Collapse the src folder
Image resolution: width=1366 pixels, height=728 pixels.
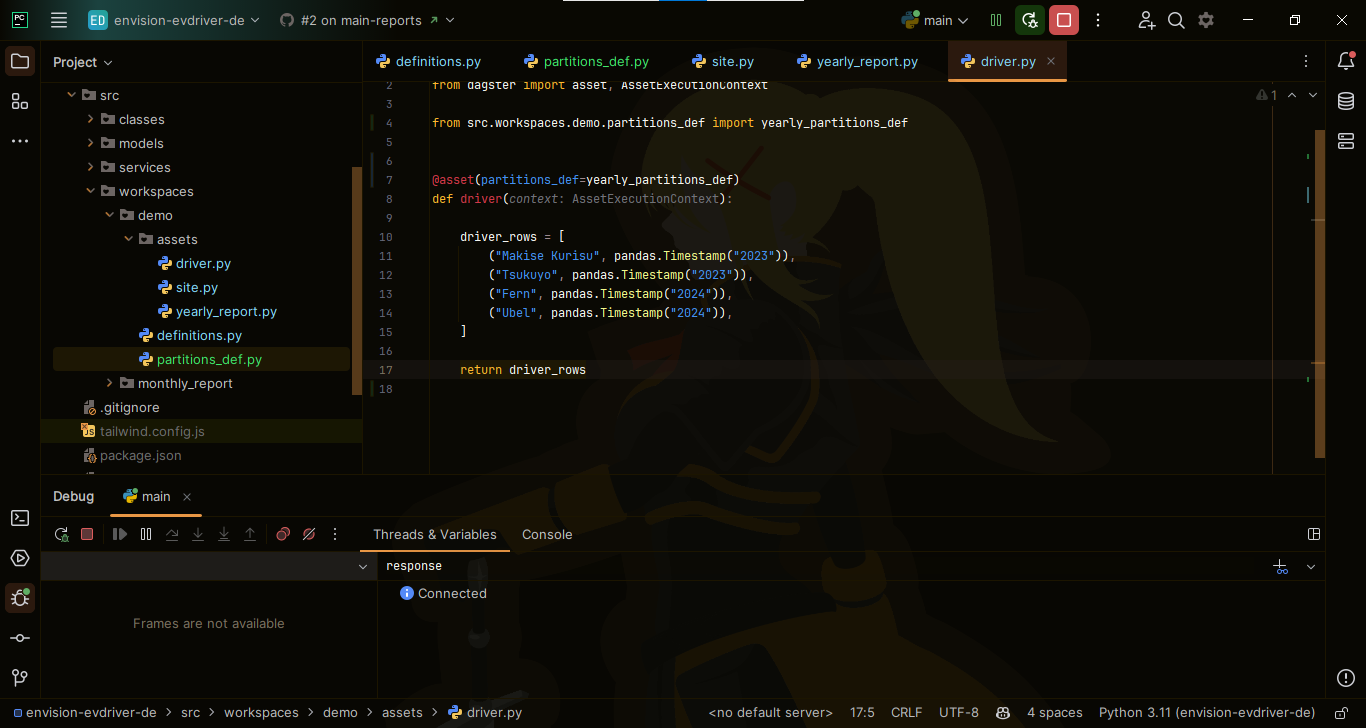click(x=71, y=95)
